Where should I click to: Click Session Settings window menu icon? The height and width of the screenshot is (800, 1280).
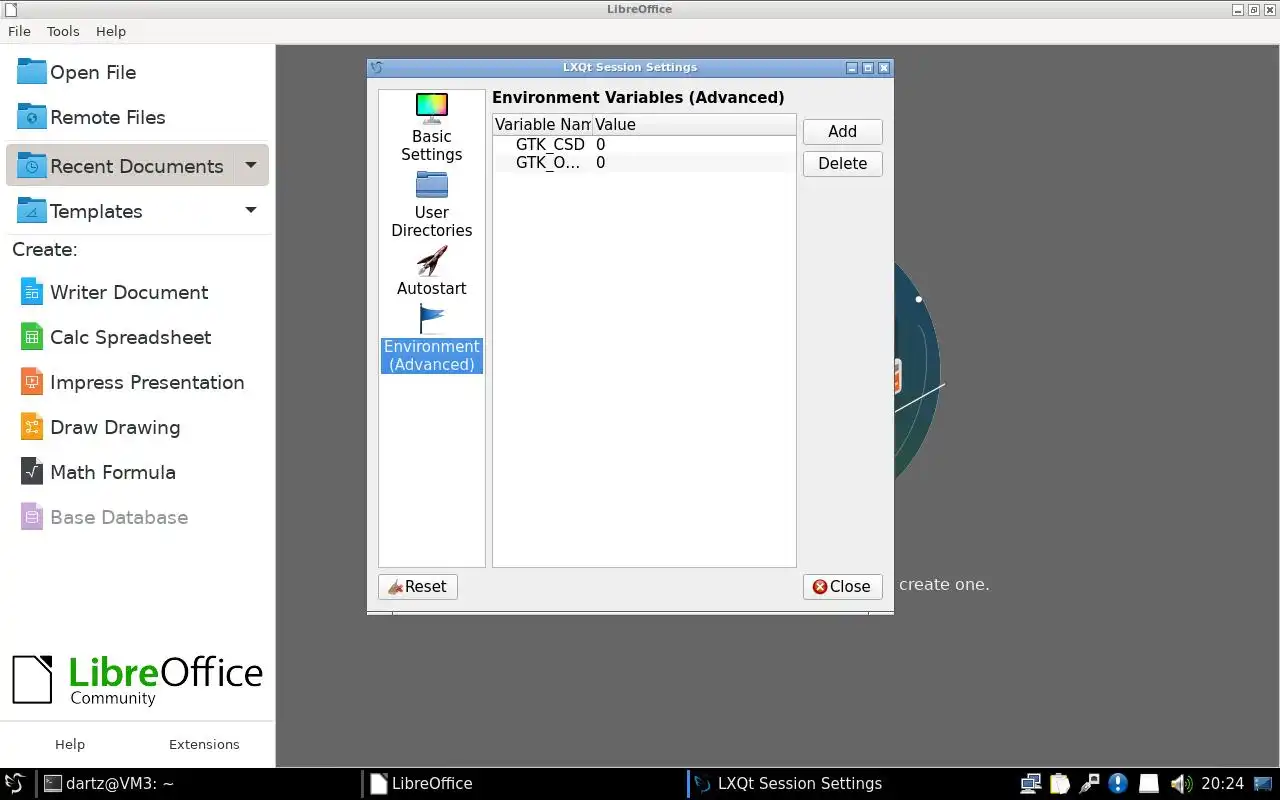click(x=376, y=68)
